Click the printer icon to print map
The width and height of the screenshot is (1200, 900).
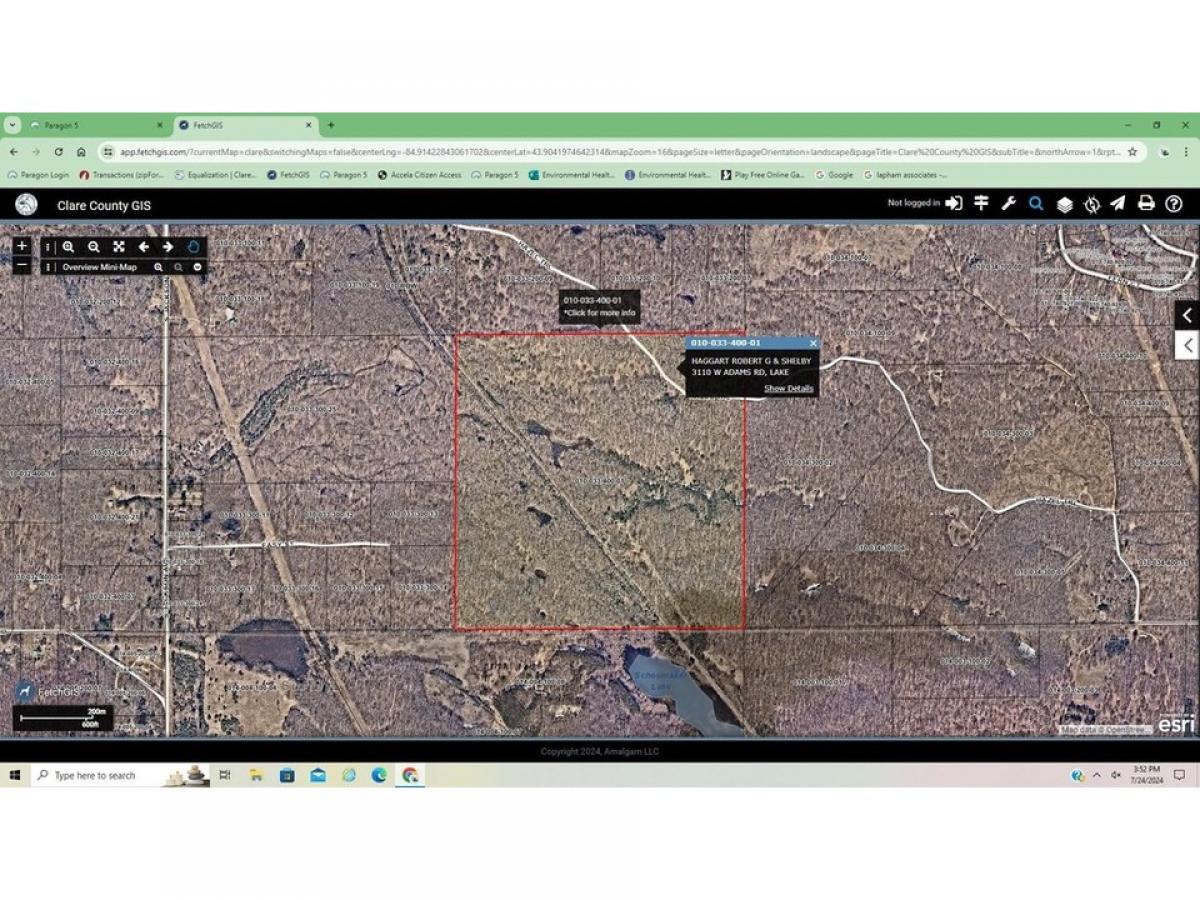(x=1146, y=204)
